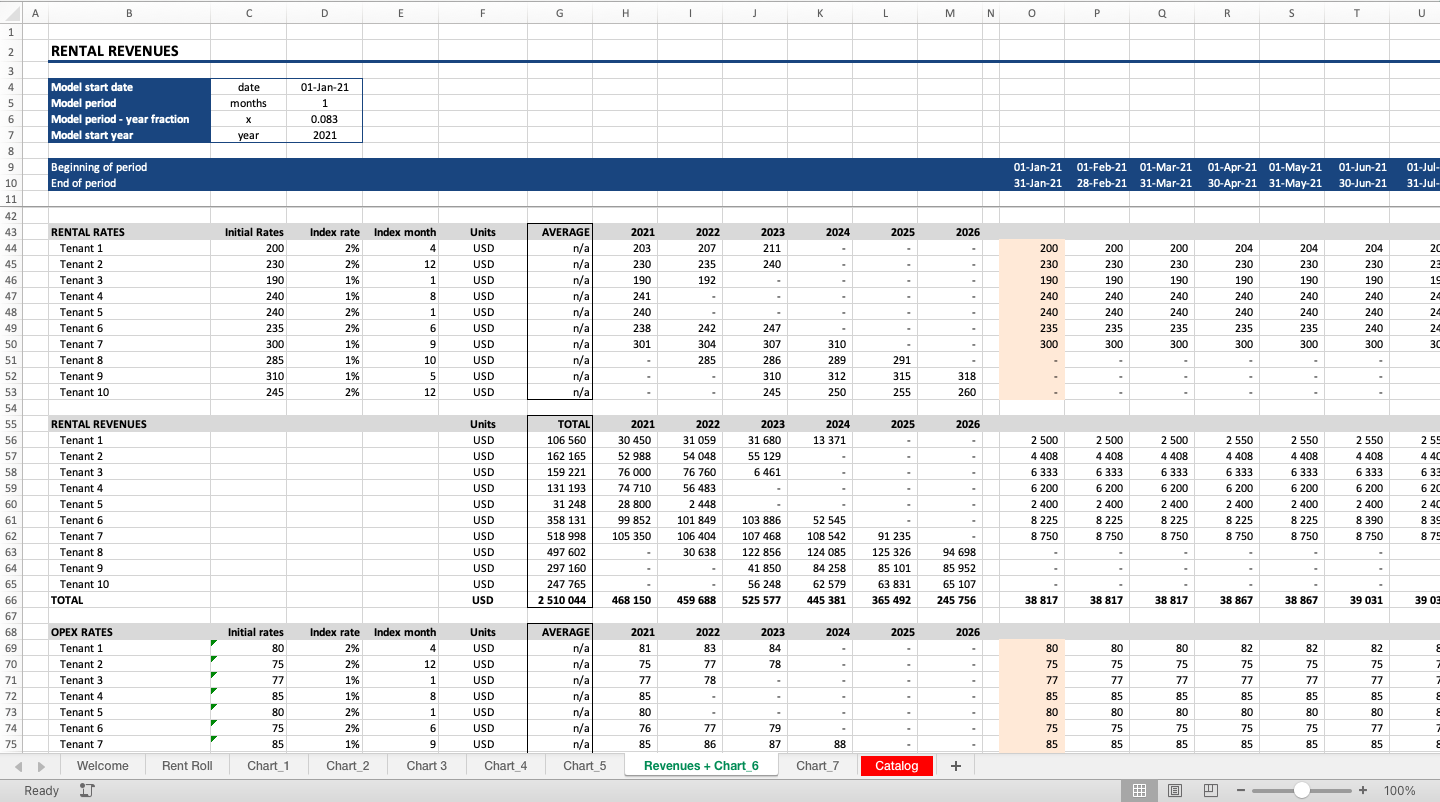Select the 01-Feb-21 period start cell

(1097, 167)
